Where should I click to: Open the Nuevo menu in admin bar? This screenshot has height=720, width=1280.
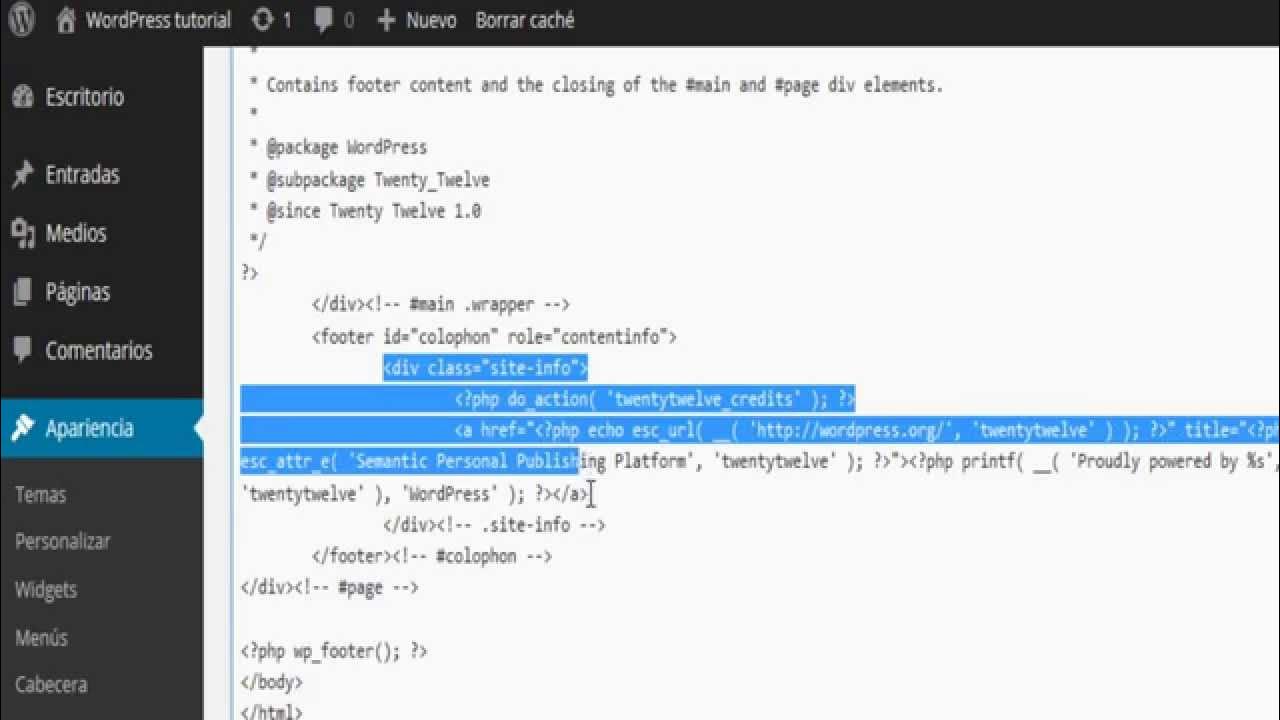[431, 20]
